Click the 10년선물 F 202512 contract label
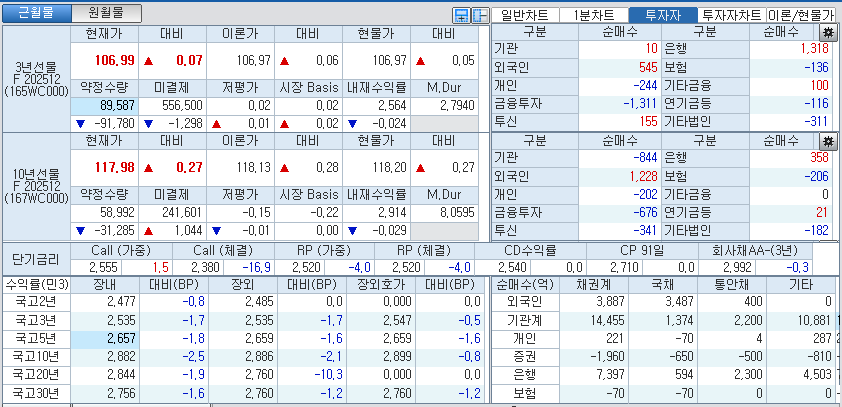 pyautogui.click(x=36, y=186)
